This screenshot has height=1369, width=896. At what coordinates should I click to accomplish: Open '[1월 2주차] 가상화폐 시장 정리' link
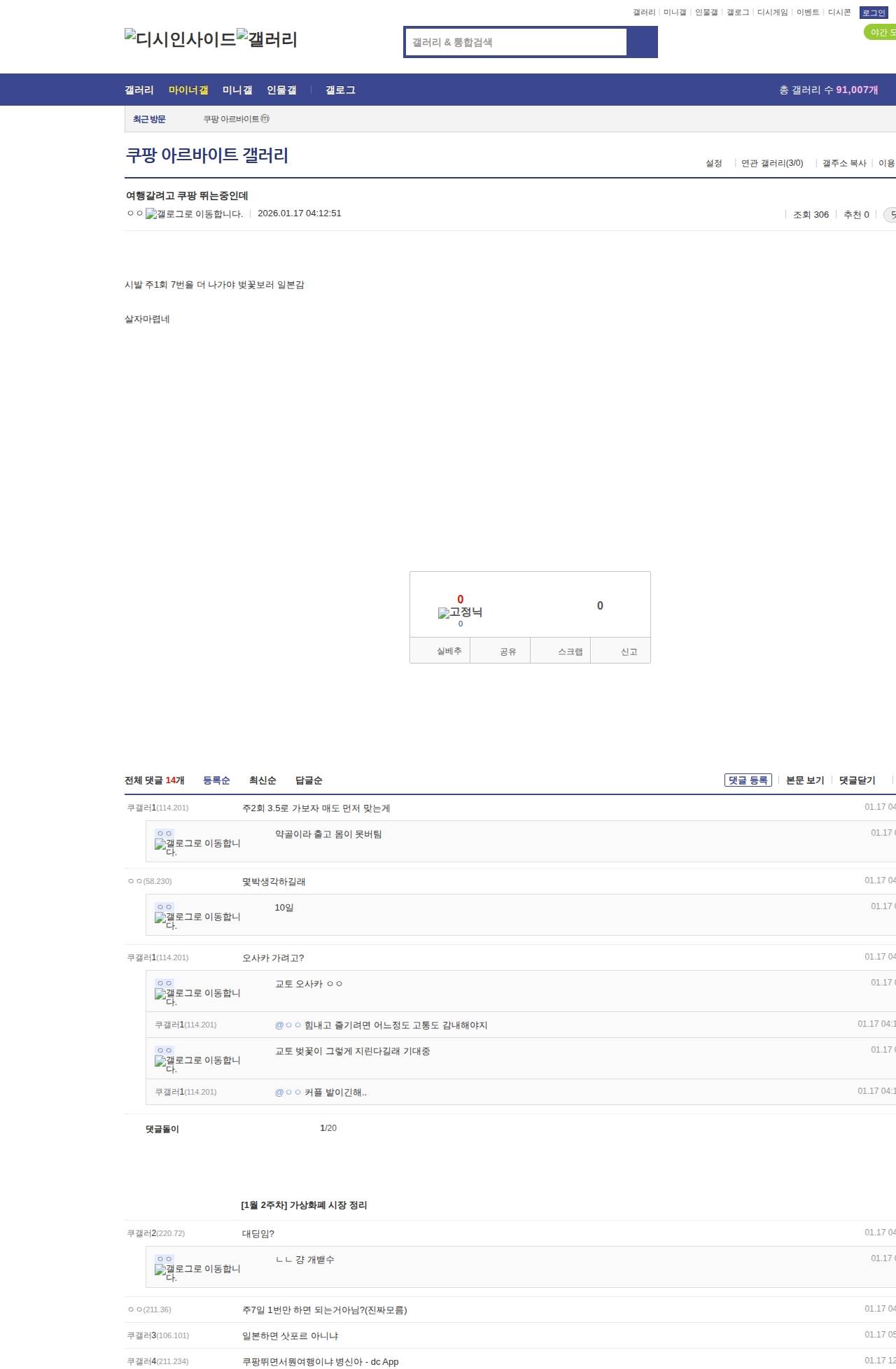(x=304, y=1205)
